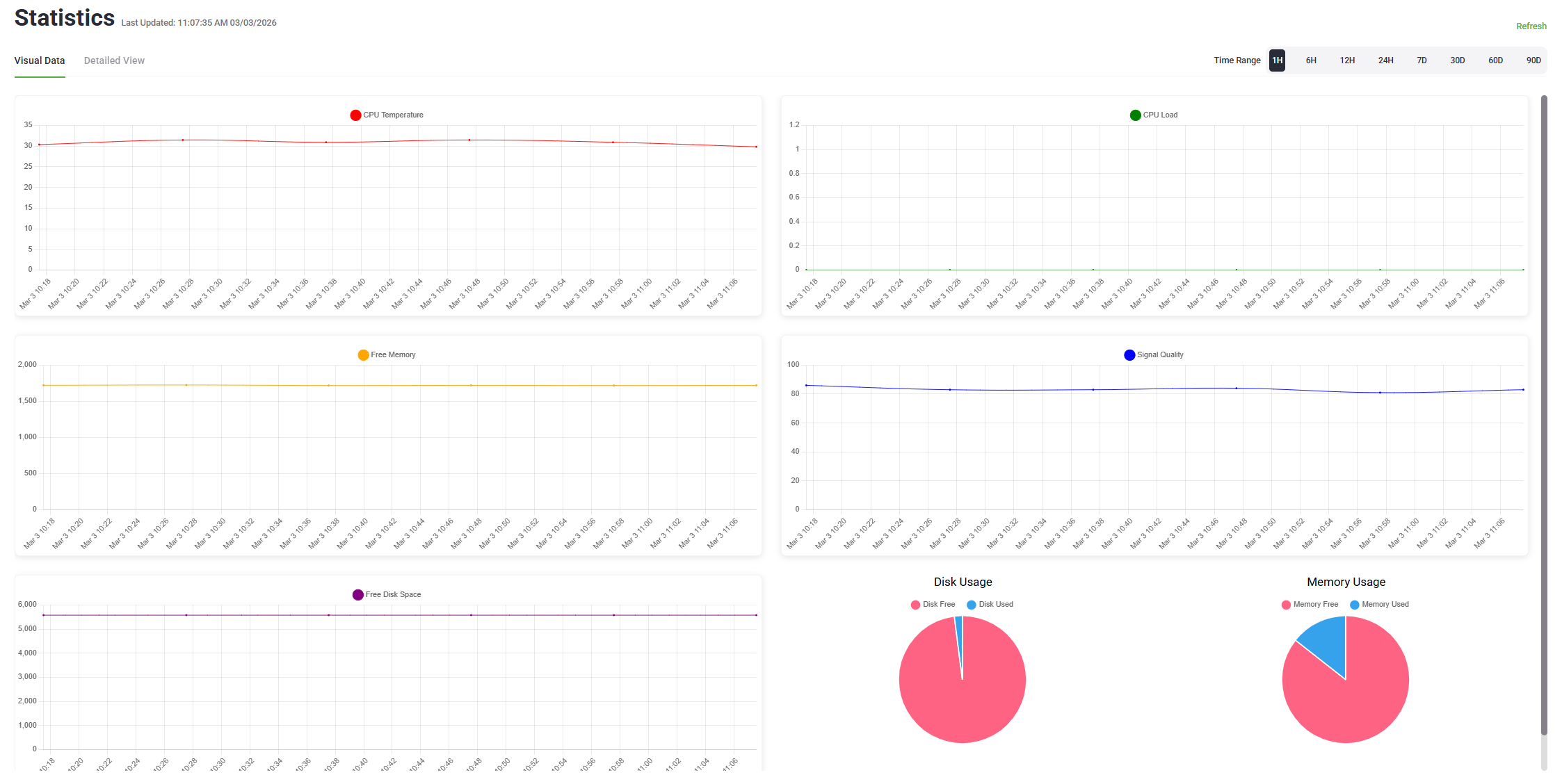Image resolution: width=1562 pixels, height=784 pixels.
Task: Select the Visual Data tab
Action: click(x=40, y=60)
